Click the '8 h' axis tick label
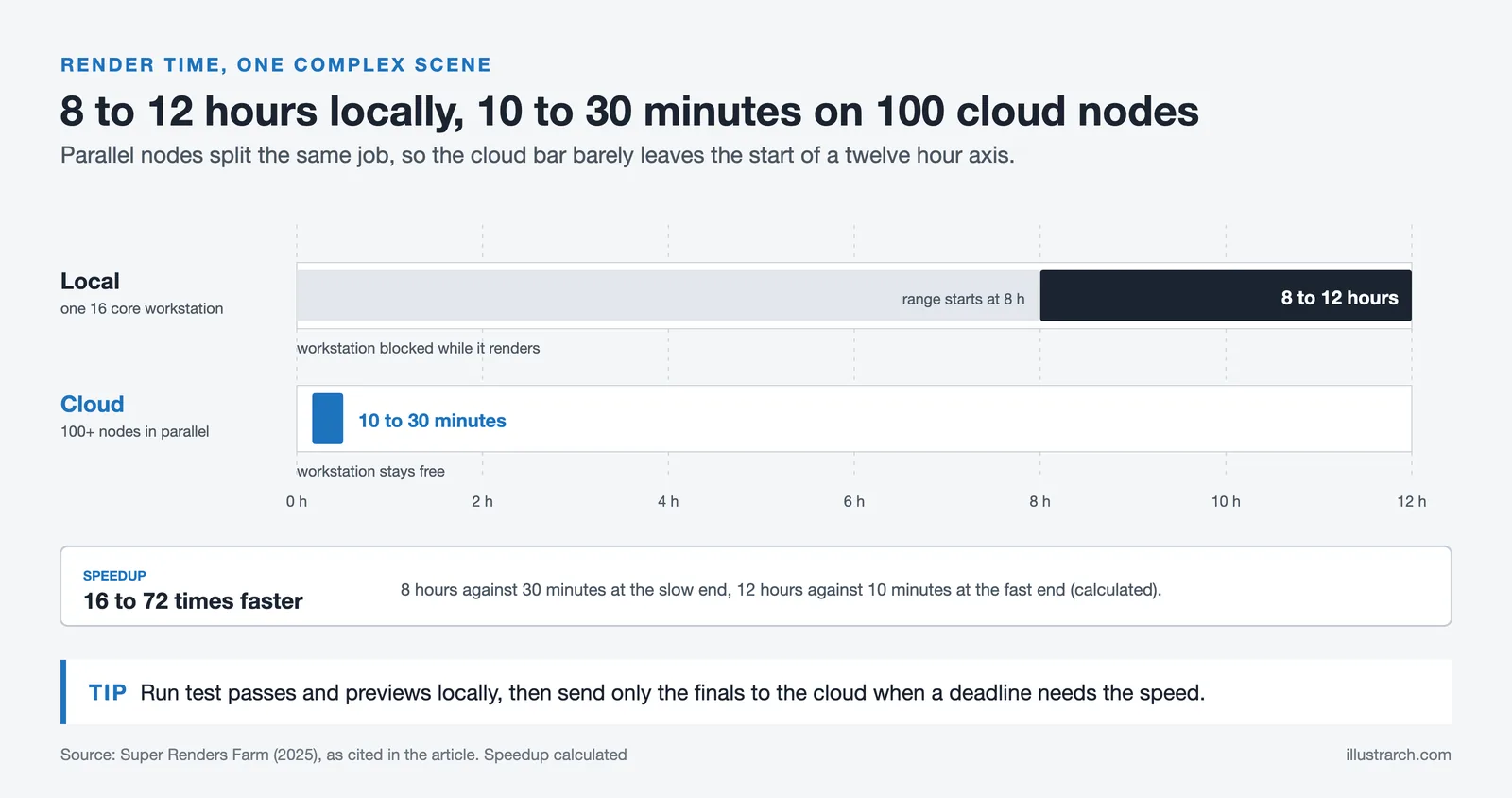The width and height of the screenshot is (1512, 798). click(1039, 502)
